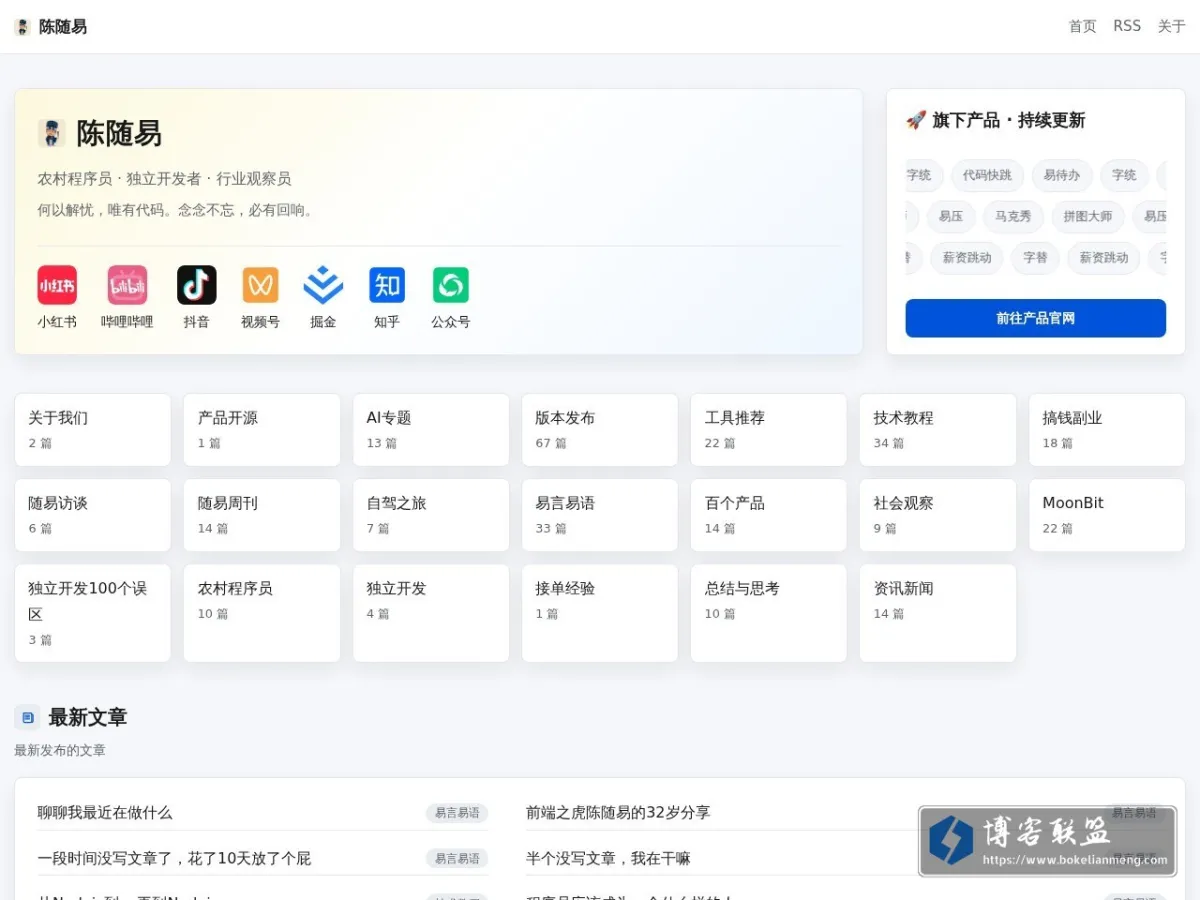1200x900 pixels.
Task: Open the 百个产品 category card
Action: click(769, 515)
